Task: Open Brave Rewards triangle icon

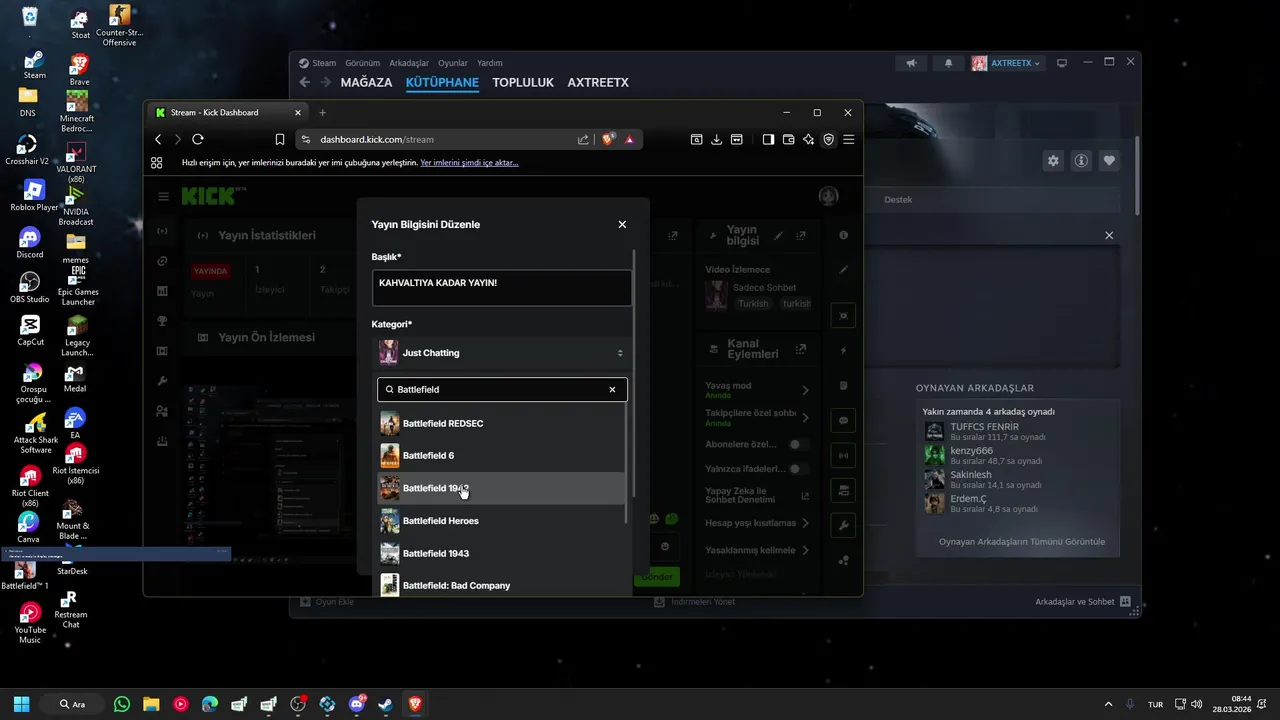Action: click(x=629, y=139)
